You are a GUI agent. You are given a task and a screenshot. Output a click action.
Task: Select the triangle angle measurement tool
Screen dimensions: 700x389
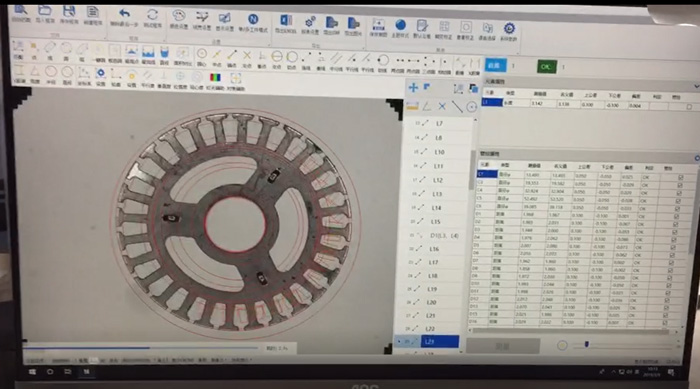click(x=34, y=71)
